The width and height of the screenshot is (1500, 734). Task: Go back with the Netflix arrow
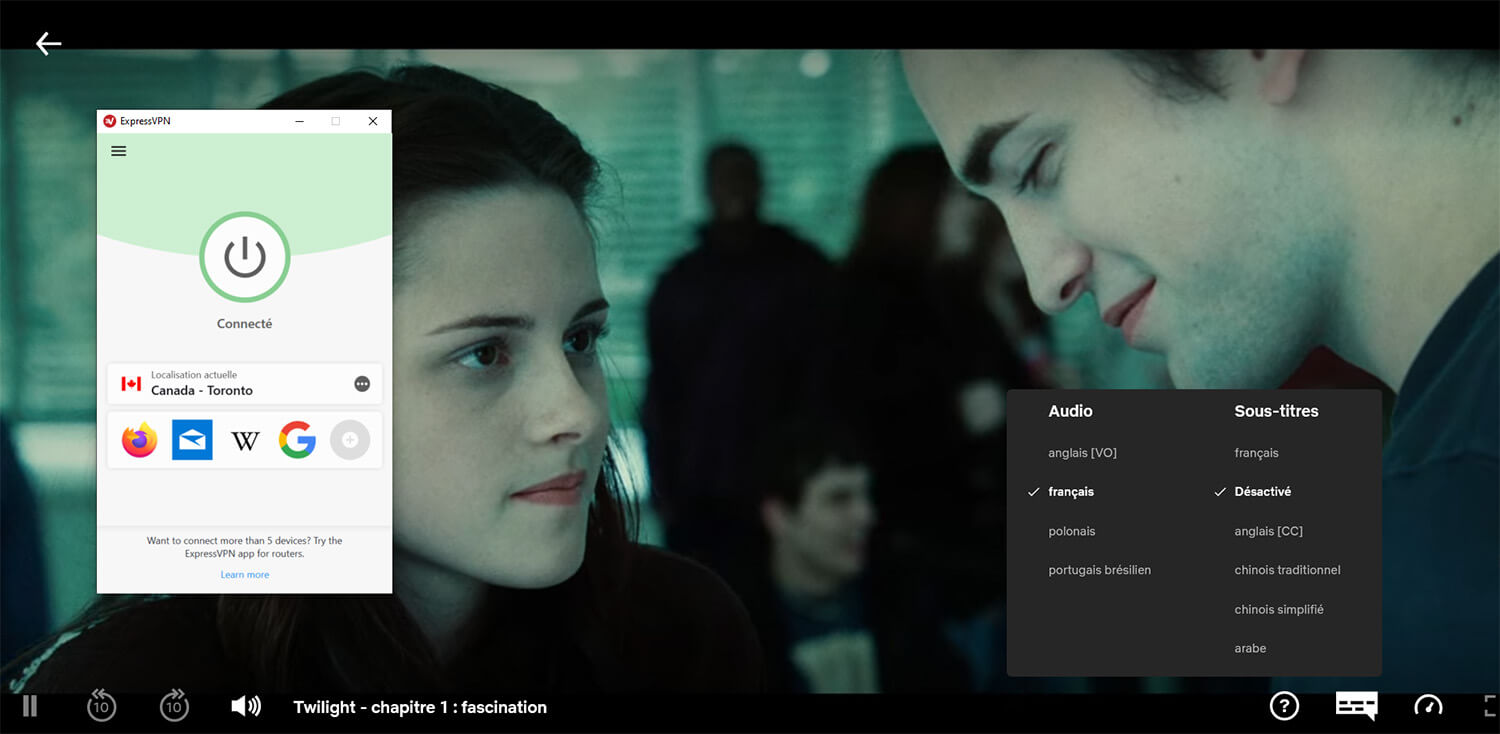[x=48, y=43]
